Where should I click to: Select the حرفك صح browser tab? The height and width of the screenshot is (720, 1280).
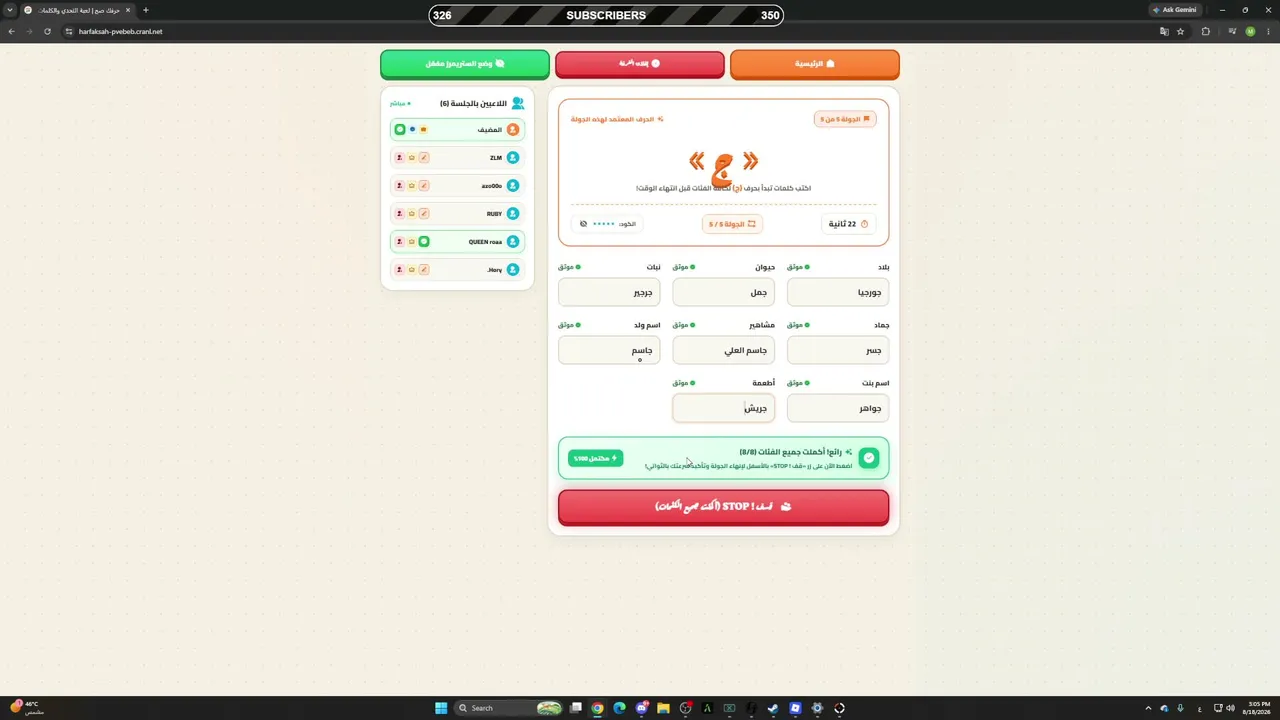(77, 10)
